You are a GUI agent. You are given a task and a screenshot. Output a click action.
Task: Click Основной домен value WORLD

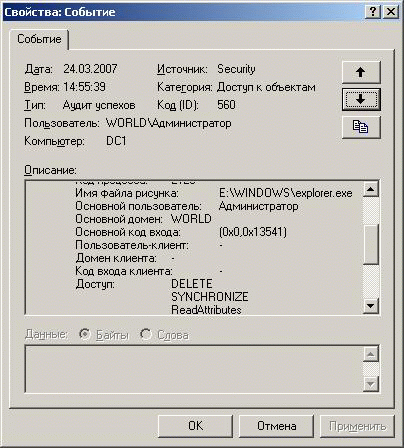(x=191, y=219)
